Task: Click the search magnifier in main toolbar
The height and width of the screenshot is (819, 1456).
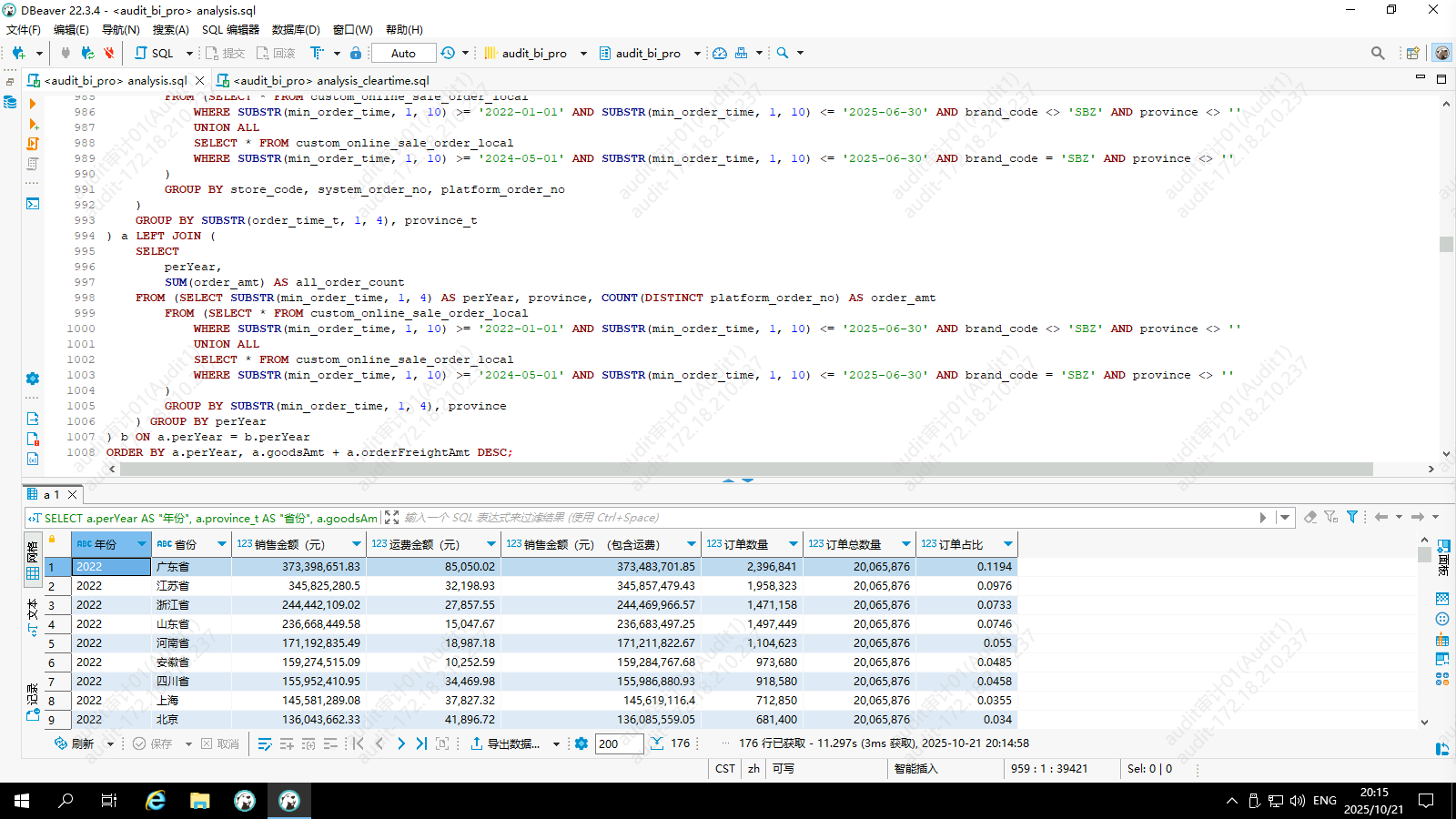Action: click(783, 53)
